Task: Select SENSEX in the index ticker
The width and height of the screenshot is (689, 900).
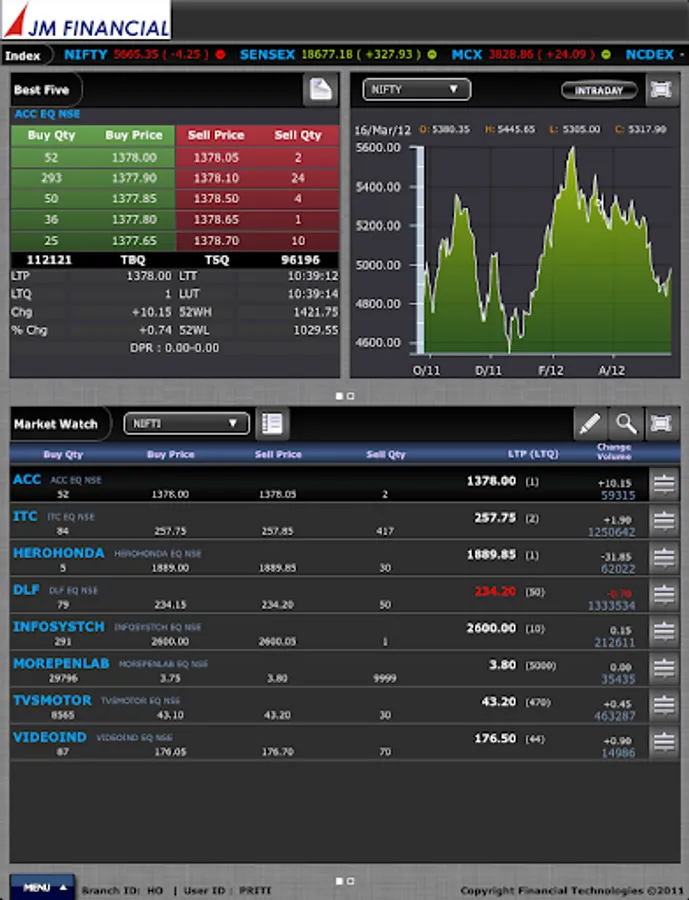Action: [267, 55]
